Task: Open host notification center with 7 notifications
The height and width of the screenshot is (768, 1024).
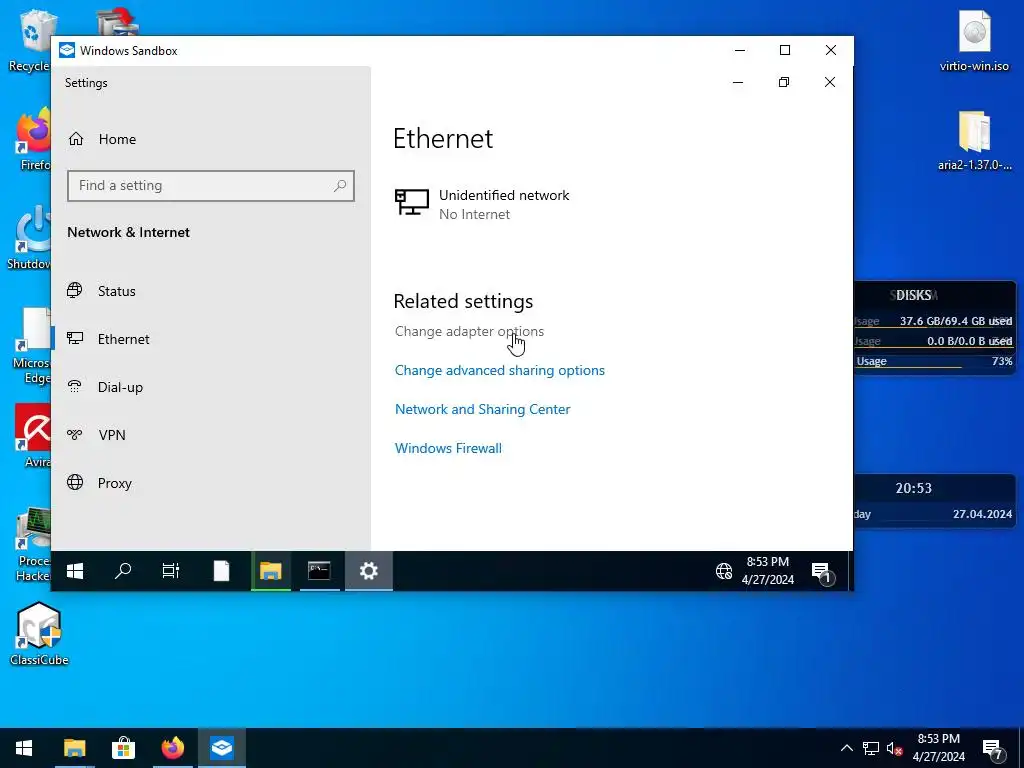Action: pyautogui.click(x=993, y=748)
